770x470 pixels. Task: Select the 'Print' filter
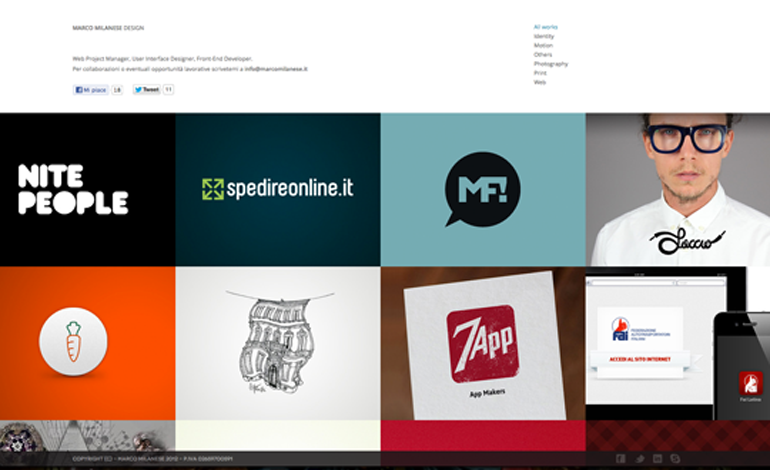point(540,73)
